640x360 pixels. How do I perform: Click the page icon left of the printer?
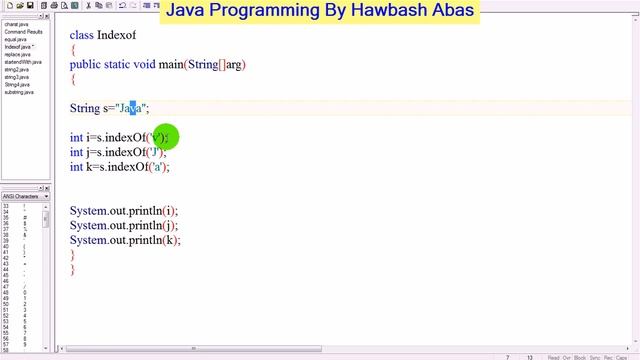pyautogui.click(x=44, y=6)
